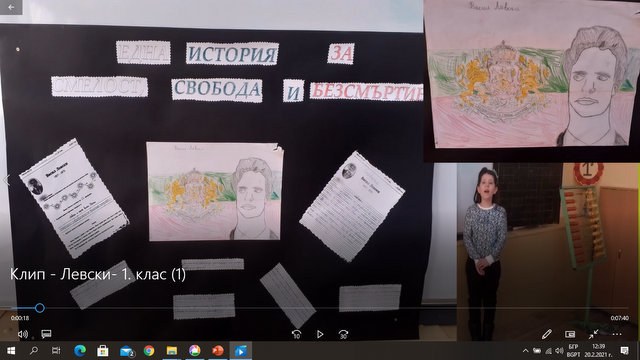Launch Microsoft Edge from taskbar
The width and height of the screenshot is (640, 360).
[x=80, y=351]
